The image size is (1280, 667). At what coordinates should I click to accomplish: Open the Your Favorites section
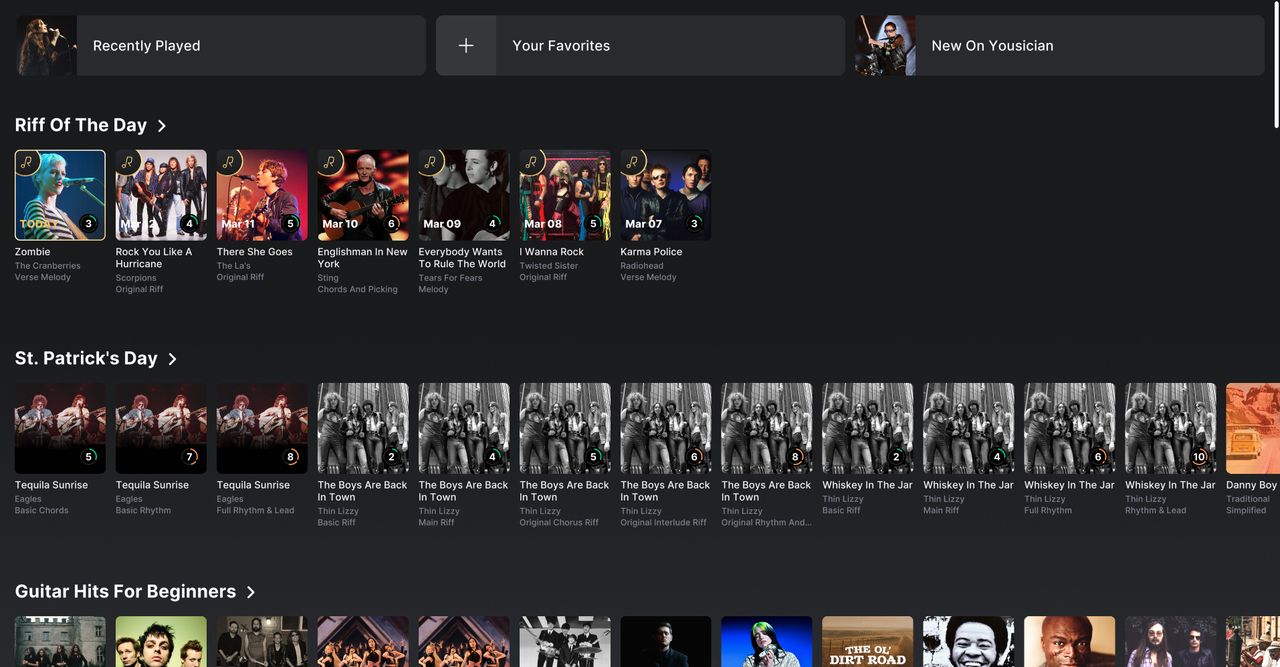640,45
